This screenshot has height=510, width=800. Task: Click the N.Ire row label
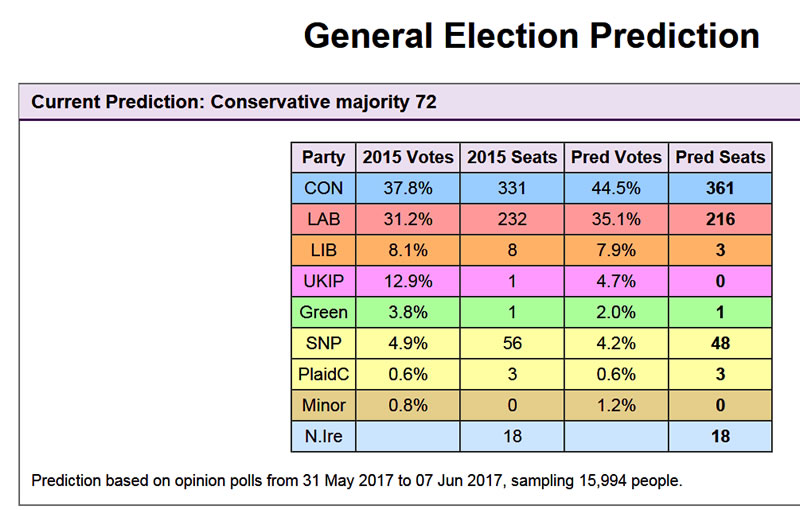(x=323, y=436)
